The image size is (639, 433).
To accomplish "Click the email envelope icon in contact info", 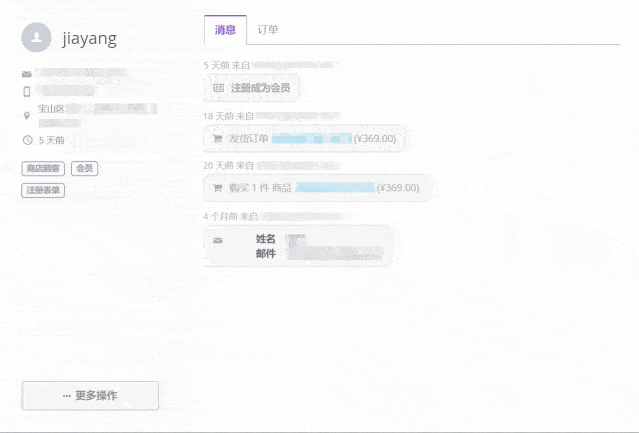I will (x=27, y=74).
